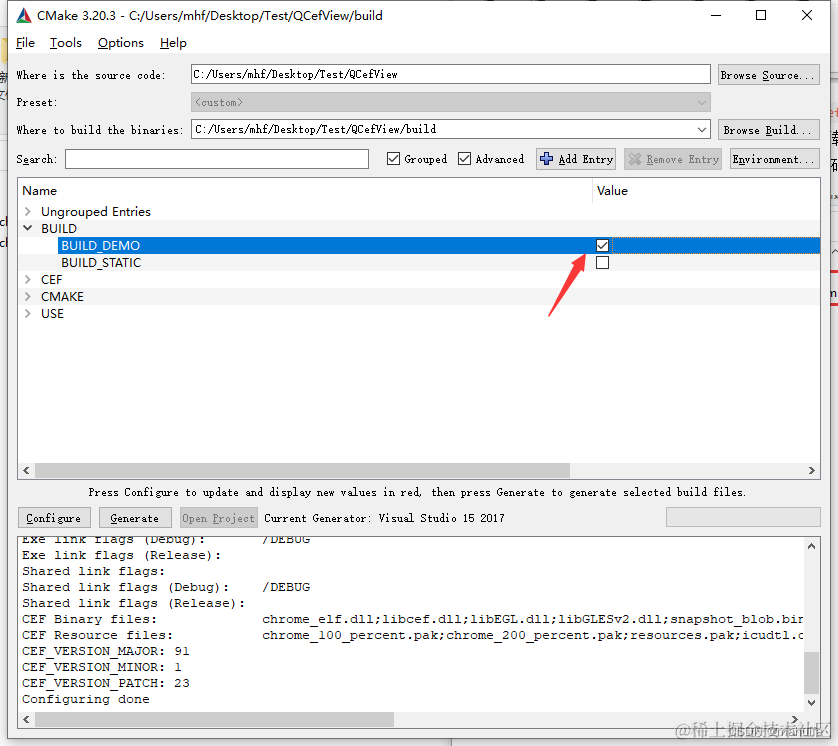The width and height of the screenshot is (838, 746).
Task: Click left arrow of output log horizontal scrollbar
Action: [x=26, y=719]
